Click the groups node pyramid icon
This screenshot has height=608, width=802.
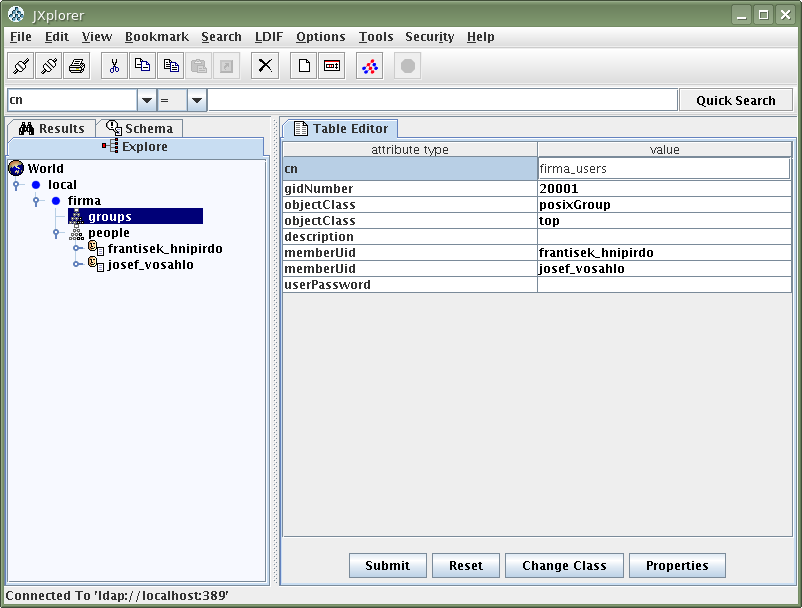(x=77, y=216)
